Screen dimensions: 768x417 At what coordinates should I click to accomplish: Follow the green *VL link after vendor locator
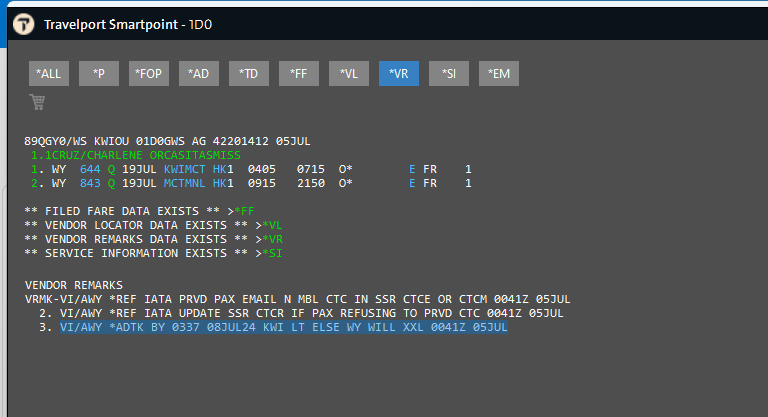click(272, 225)
